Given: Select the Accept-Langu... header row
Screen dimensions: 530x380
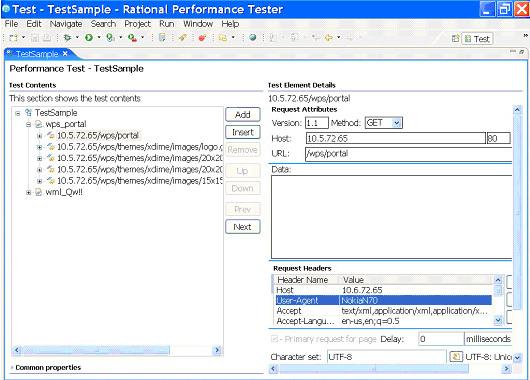Looking at the screenshot, I should tap(384, 321).
